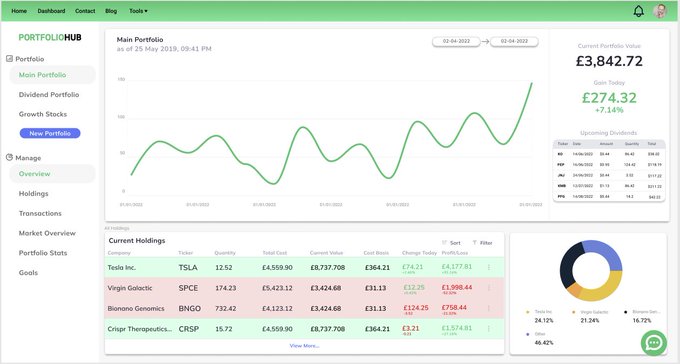Go to Home in top navigation
The width and height of the screenshot is (680, 364).
pyautogui.click(x=19, y=11)
